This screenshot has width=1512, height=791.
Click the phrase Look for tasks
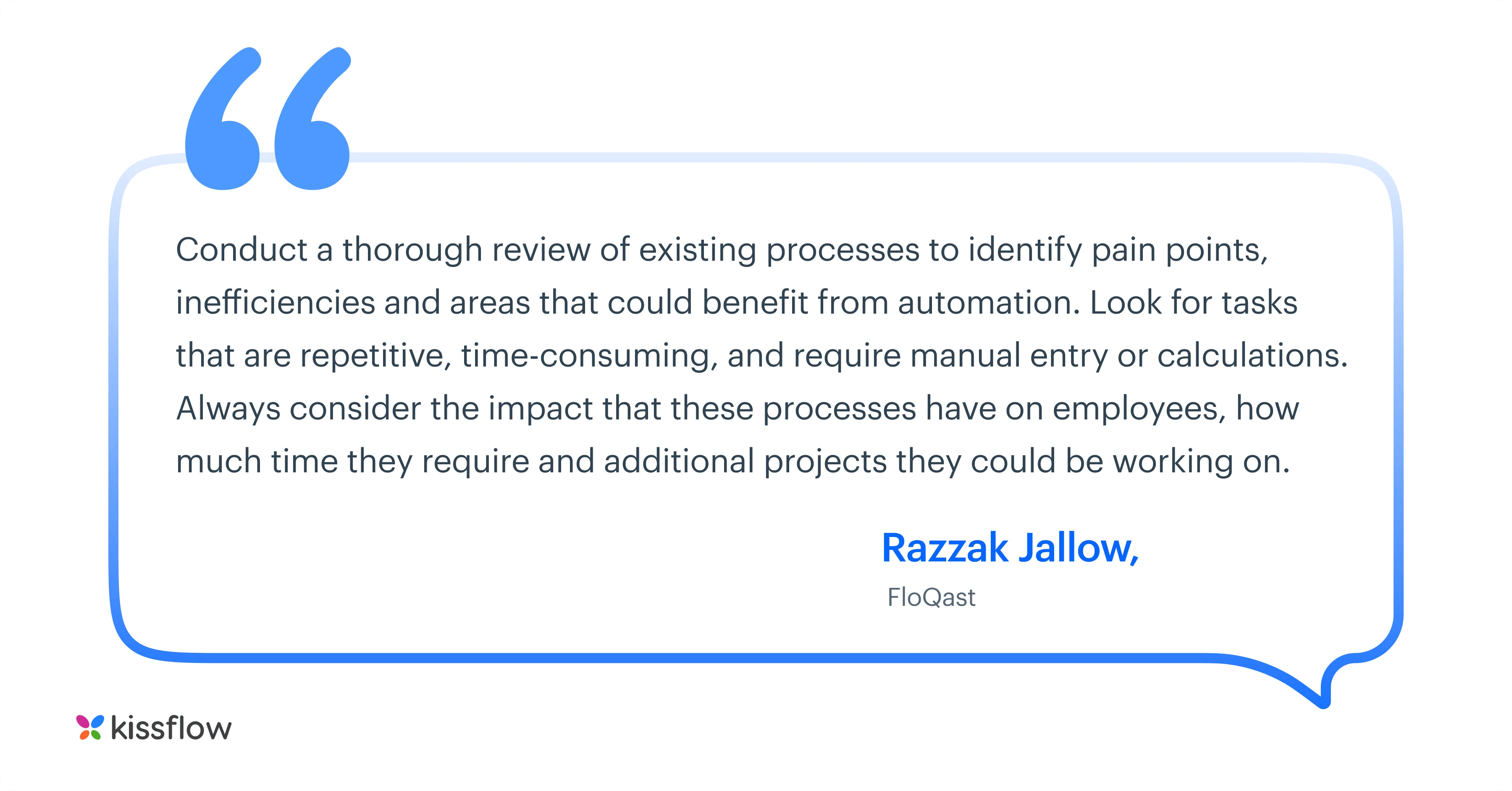pyautogui.click(x=1193, y=303)
